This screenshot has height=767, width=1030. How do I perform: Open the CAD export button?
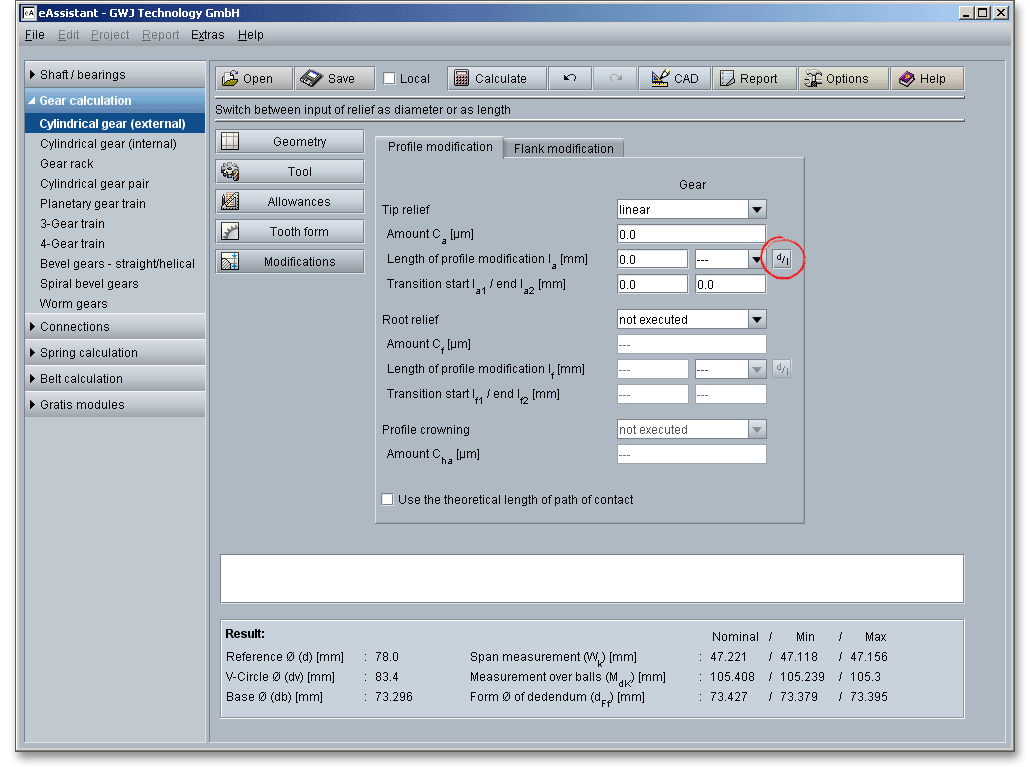point(675,79)
